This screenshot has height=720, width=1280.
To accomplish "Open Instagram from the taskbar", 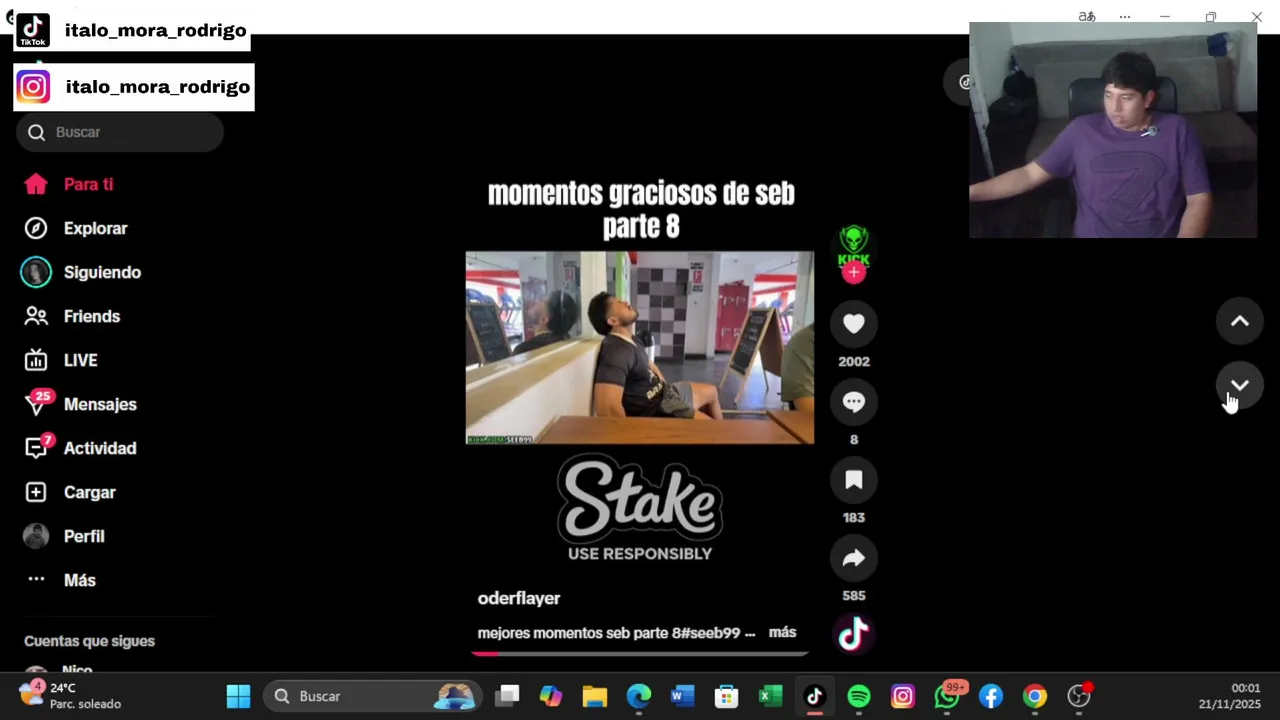I will (903, 696).
